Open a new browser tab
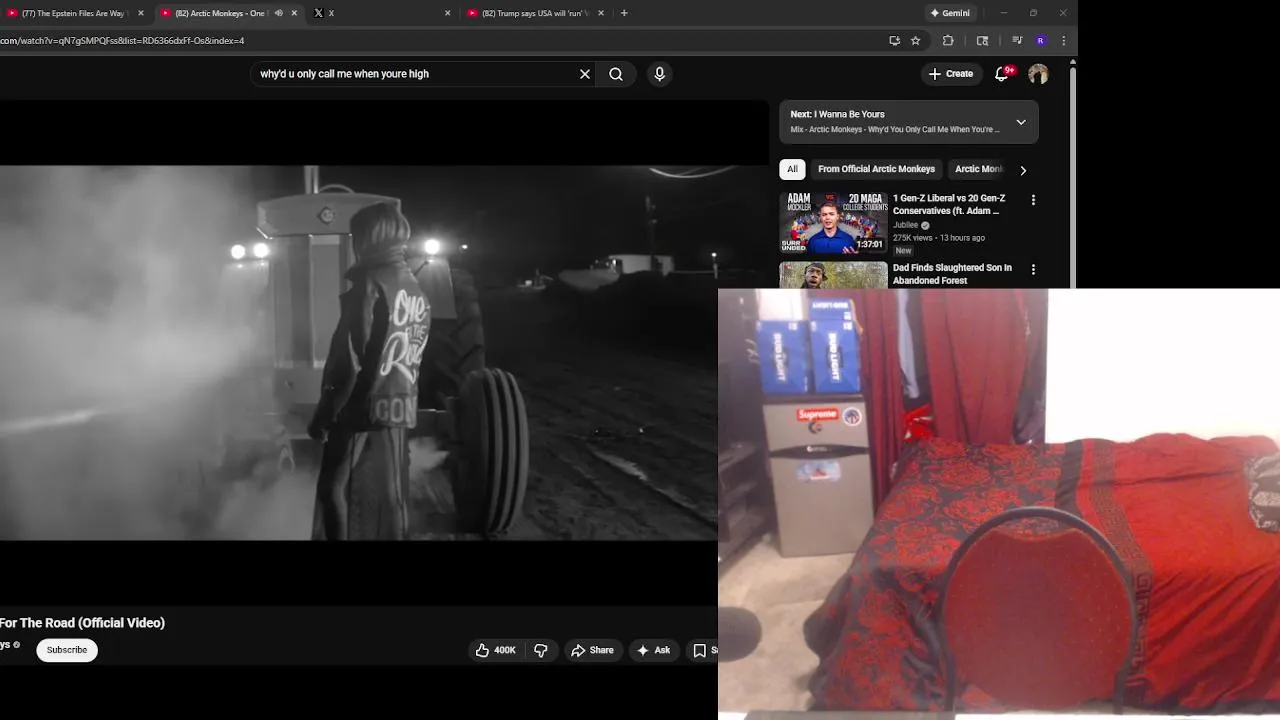 (x=624, y=13)
